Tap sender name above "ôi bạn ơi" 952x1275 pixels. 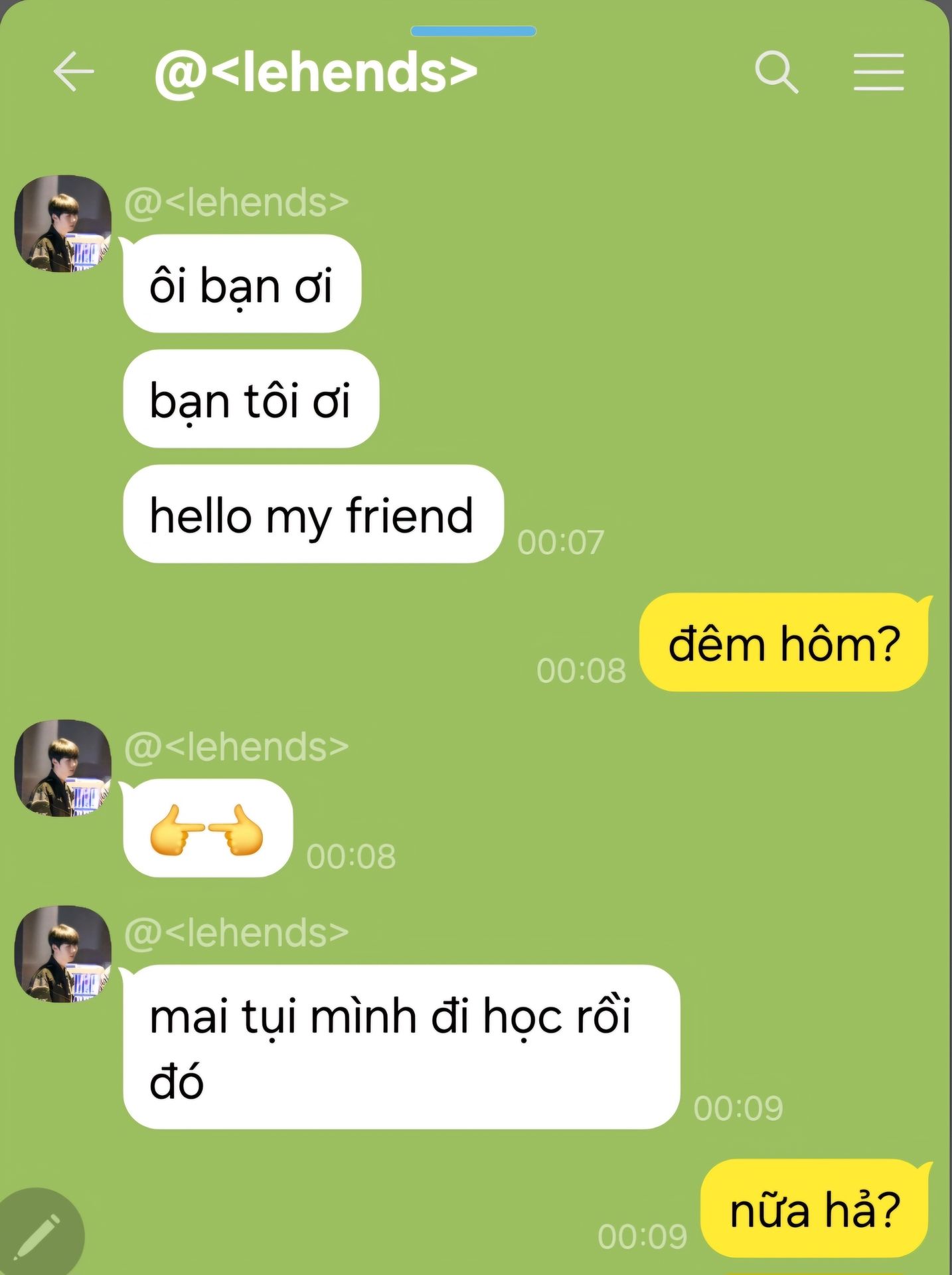(236, 202)
